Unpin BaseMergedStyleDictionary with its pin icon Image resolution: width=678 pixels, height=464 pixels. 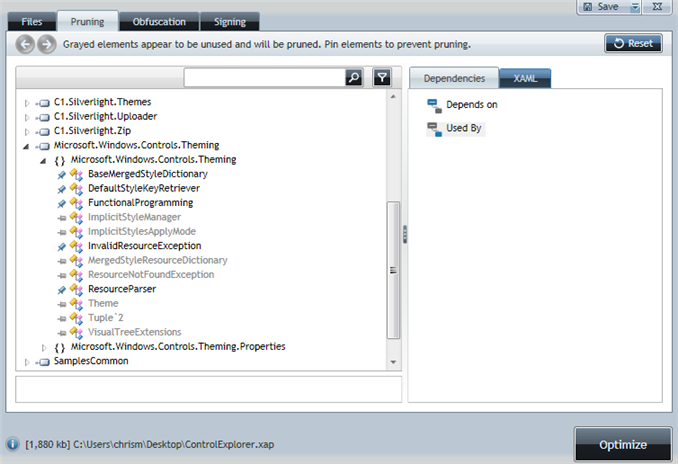62,175
